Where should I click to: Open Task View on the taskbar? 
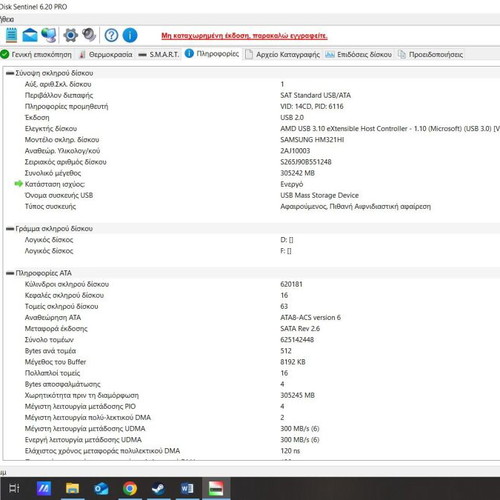pyautogui.click(x=14, y=488)
